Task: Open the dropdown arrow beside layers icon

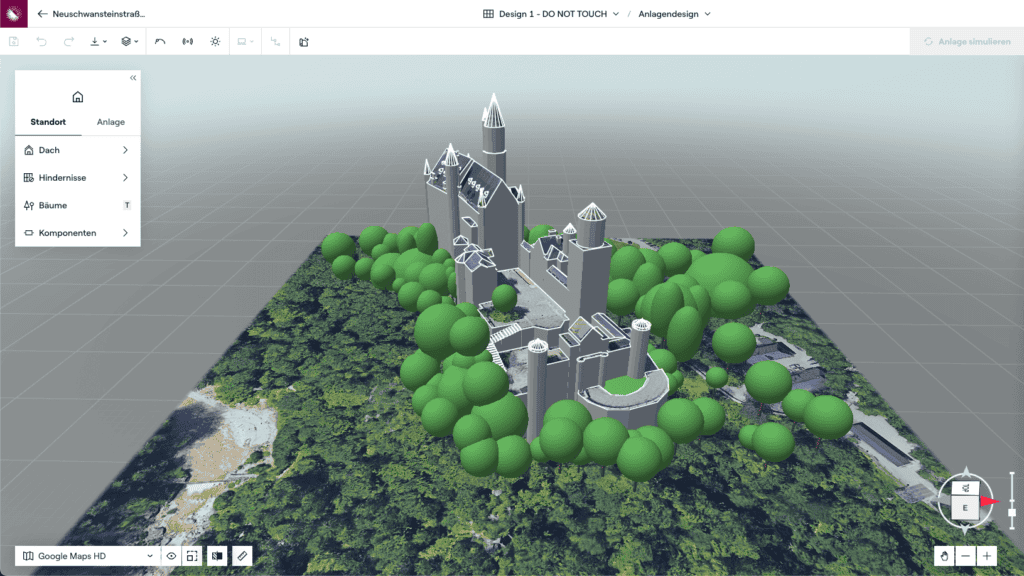Action: pyautogui.click(x=136, y=42)
